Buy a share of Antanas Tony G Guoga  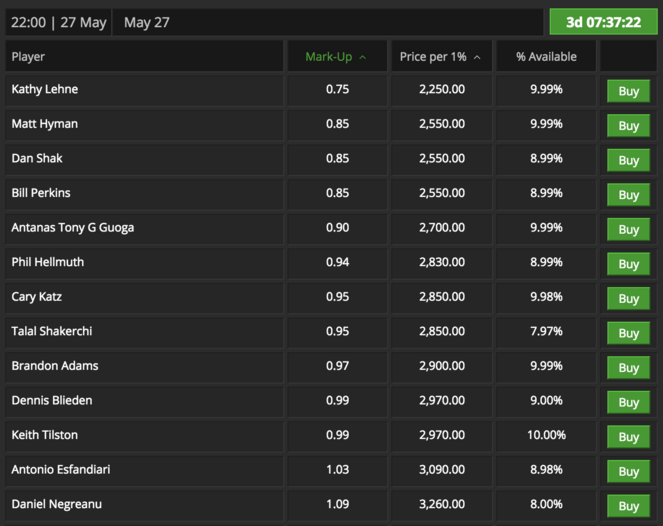pos(628,229)
